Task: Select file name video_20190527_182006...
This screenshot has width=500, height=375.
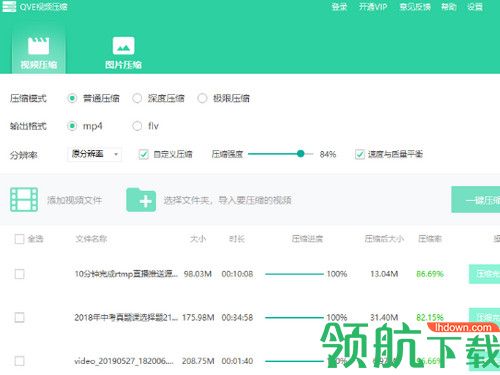Action: pyautogui.click(x=124, y=361)
